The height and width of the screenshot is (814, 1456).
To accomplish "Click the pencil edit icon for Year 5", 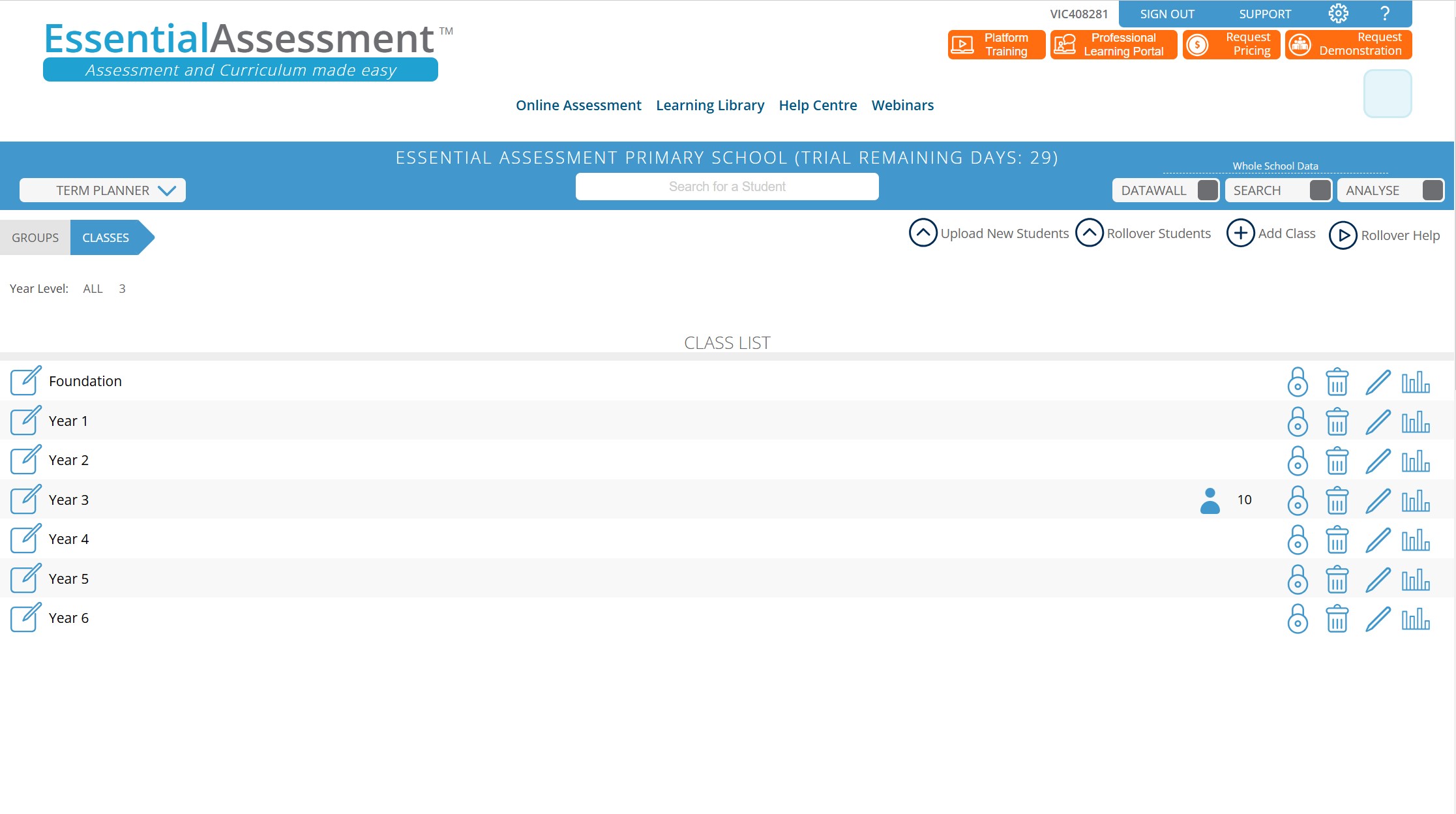I will (1378, 579).
